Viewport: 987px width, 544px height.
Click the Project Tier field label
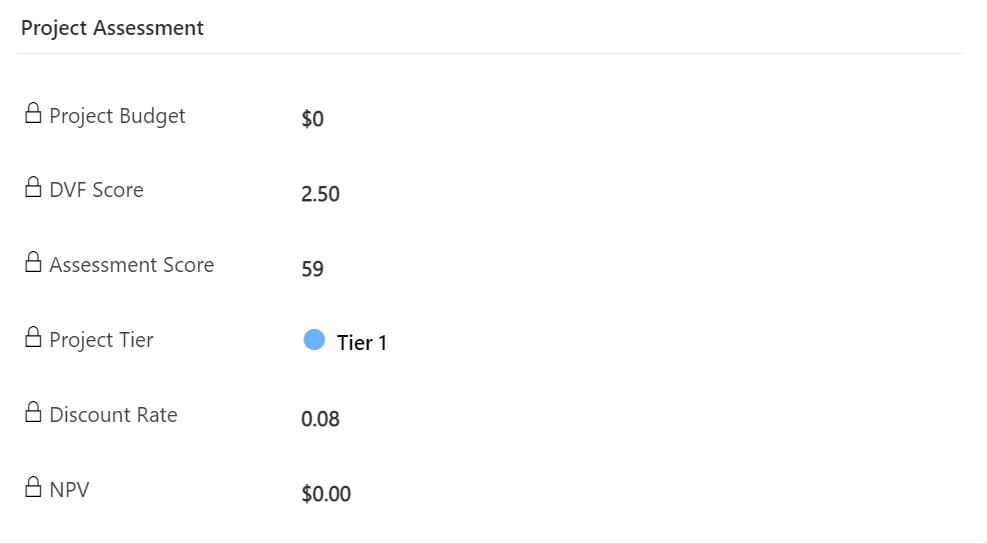(101, 340)
